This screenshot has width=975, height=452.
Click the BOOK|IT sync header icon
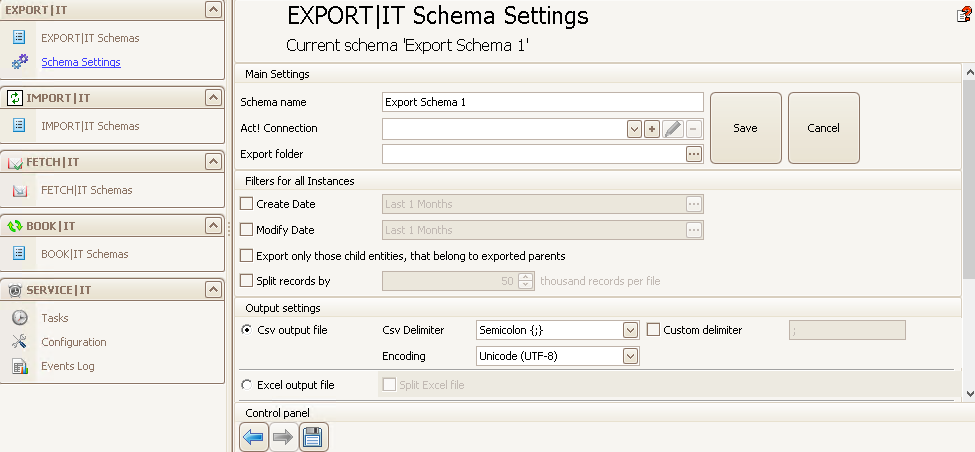click(15, 226)
